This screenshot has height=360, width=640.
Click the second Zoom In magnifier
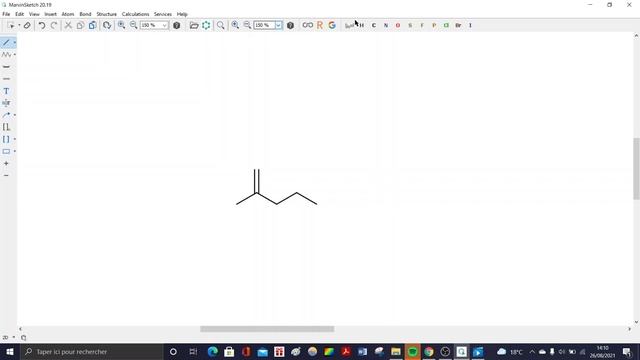pos(235,25)
